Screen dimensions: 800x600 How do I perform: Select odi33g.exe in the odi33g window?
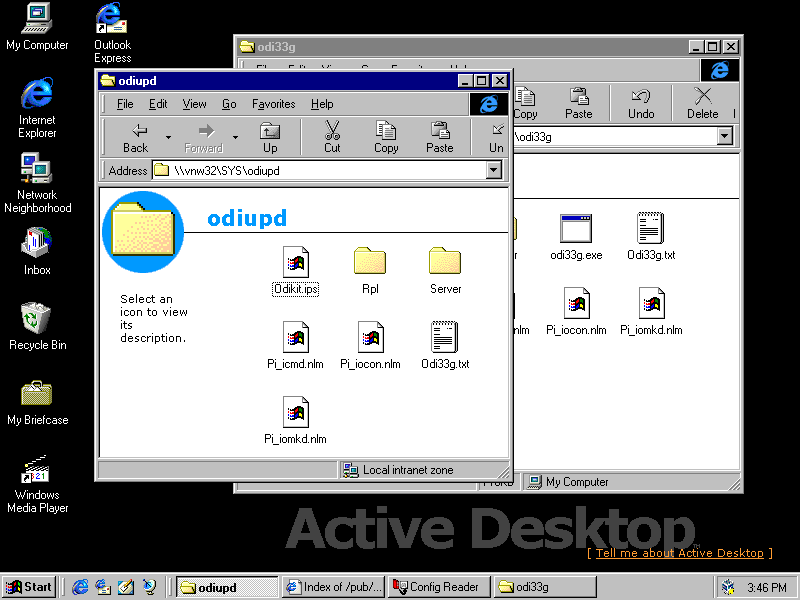coord(576,237)
